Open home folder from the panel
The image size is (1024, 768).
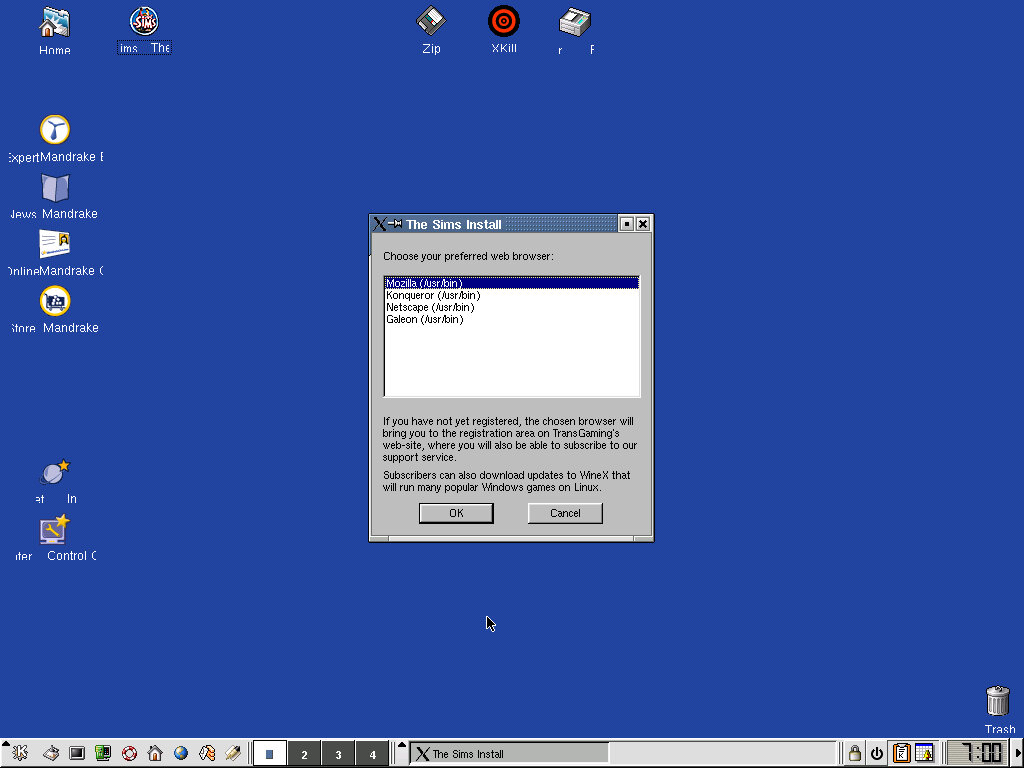pyautogui.click(x=155, y=753)
